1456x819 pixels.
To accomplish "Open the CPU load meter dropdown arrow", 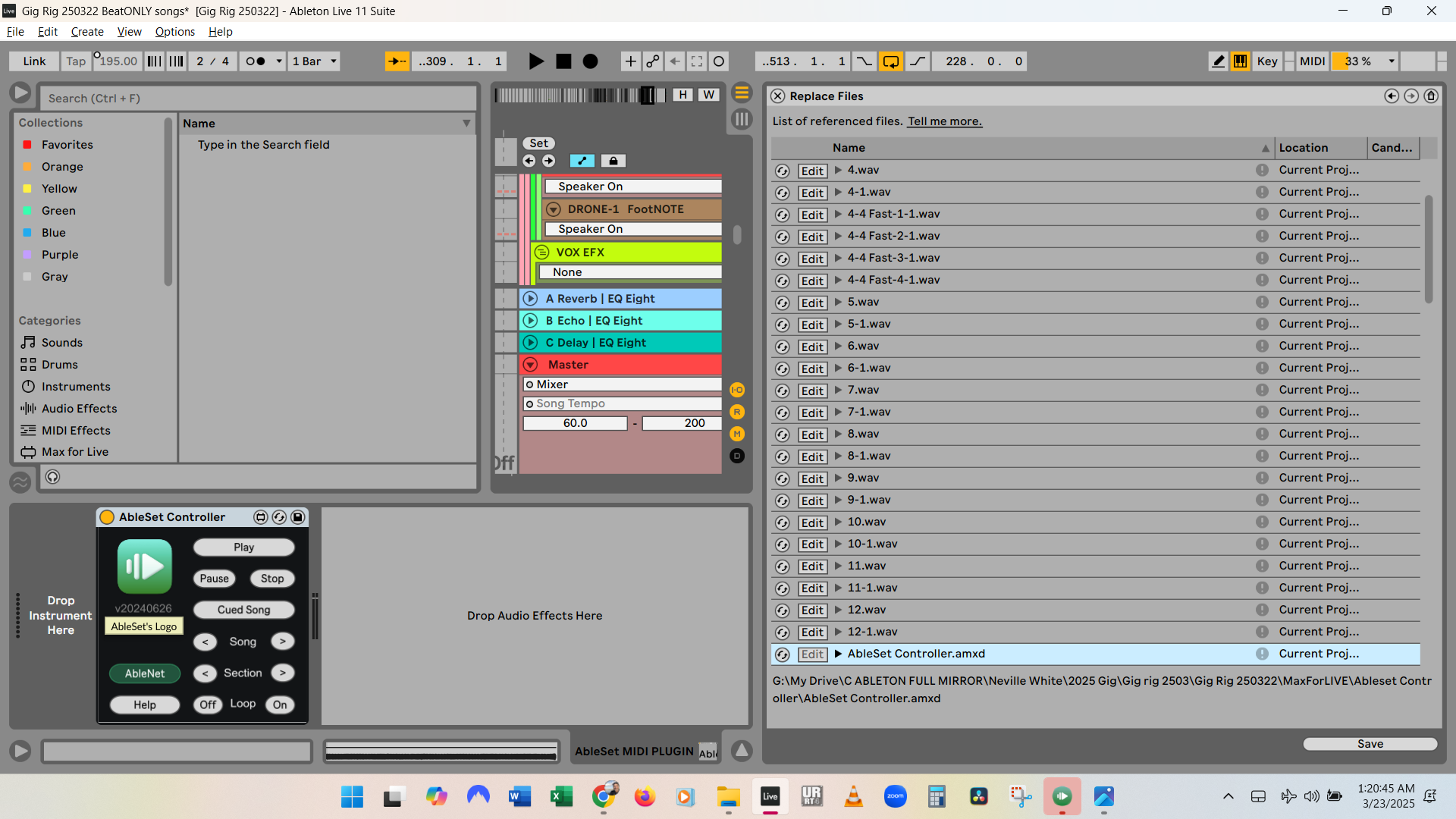I will click(x=1392, y=61).
